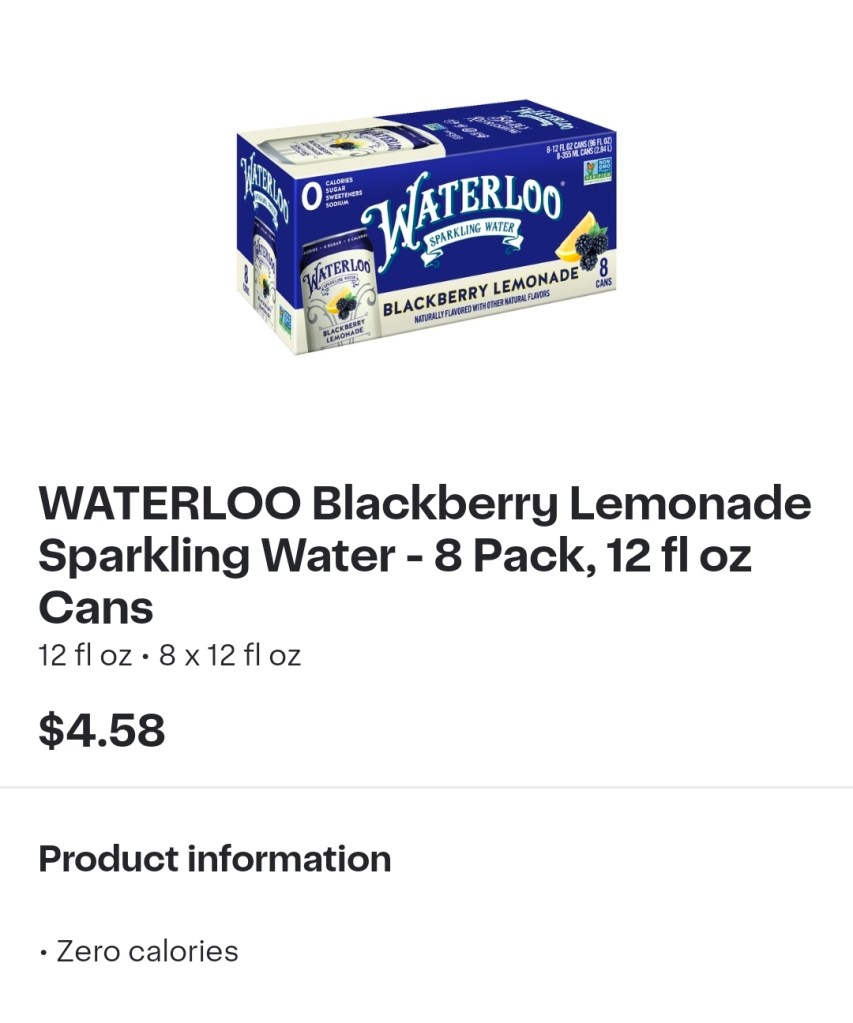Click the bullet dot before "Zero calories"
The image size is (853, 1023).
43,952
